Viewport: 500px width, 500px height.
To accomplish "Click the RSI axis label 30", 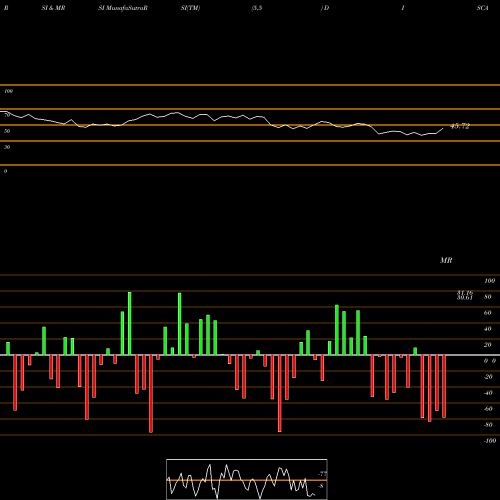I will [7, 147].
